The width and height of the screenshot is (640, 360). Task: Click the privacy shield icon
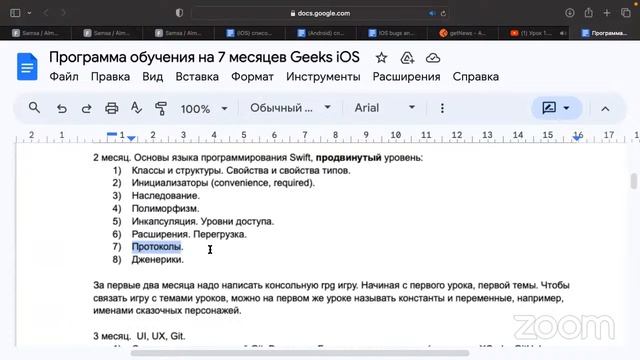(179, 13)
